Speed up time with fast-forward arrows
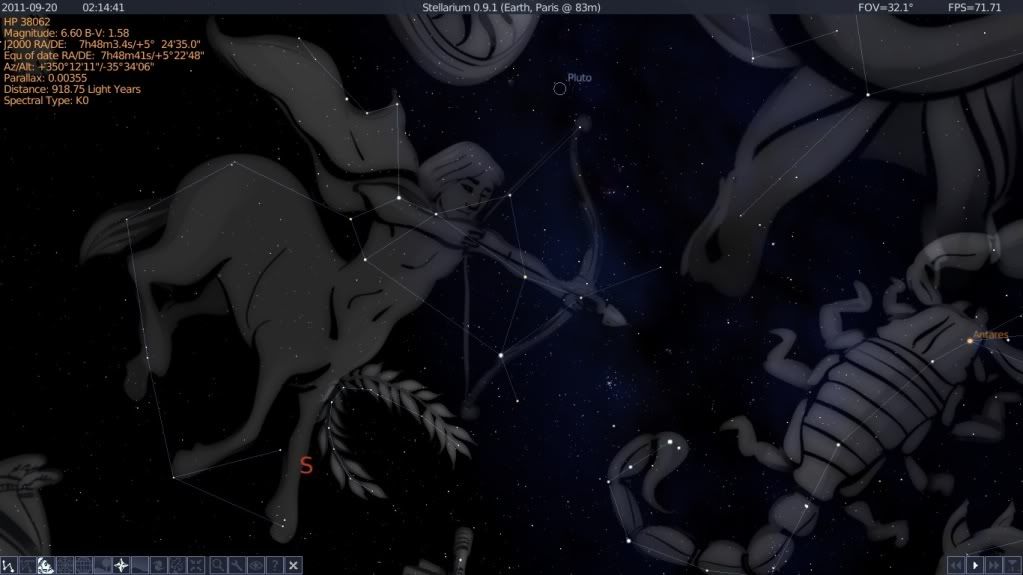 pyautogui.click(x=994, y=565)
